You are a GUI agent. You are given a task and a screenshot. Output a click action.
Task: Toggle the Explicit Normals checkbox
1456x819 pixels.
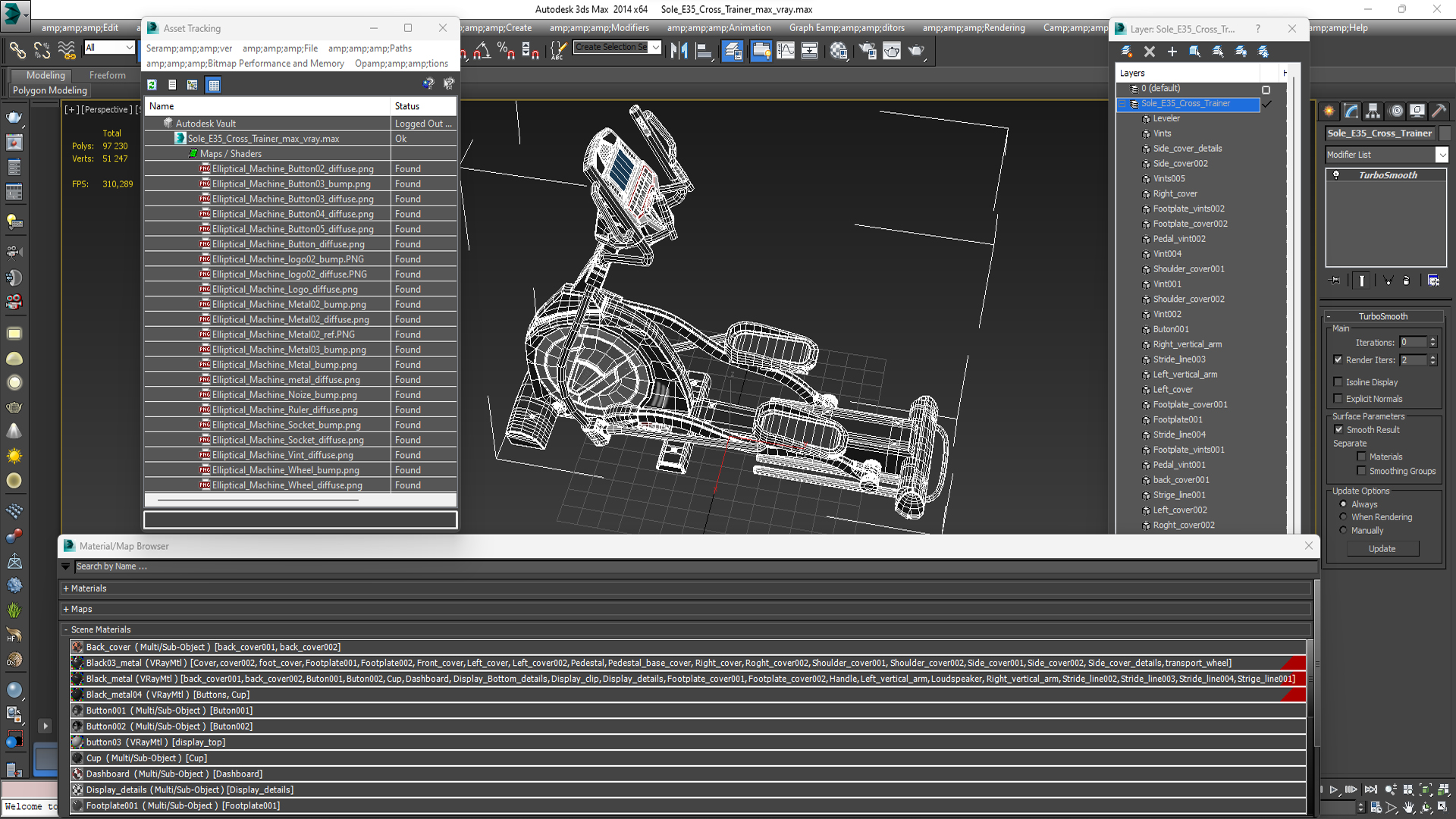click(1338, 399)
